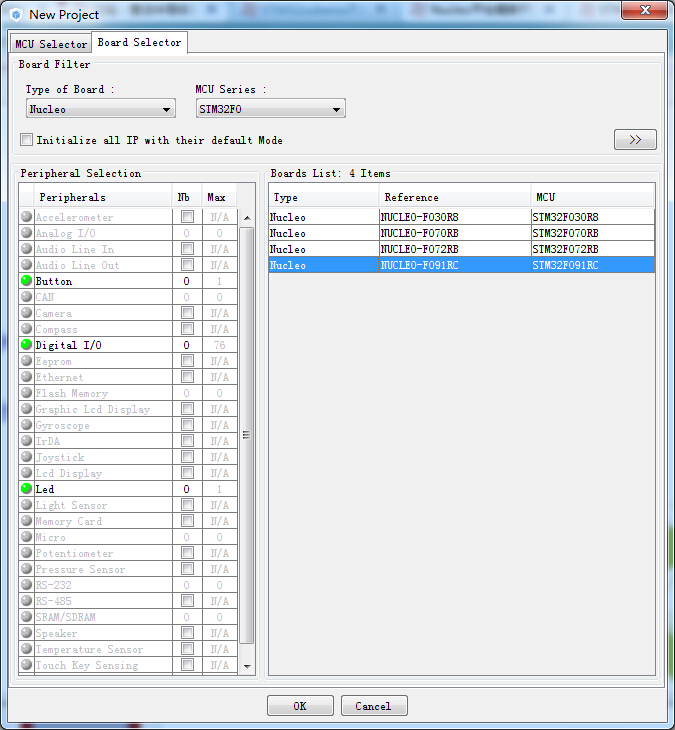This screenshot has height=730, width=675.
Task: Click the gray status dot beside Memory Card
Action: tap(27, 520)
